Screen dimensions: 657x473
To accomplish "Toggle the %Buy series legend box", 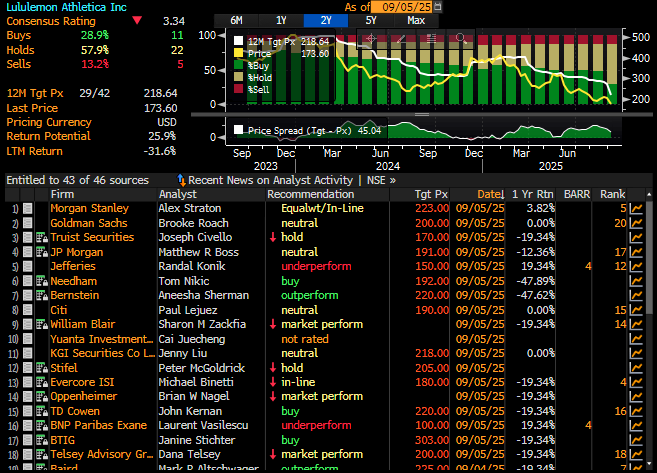I will [238, 65].
